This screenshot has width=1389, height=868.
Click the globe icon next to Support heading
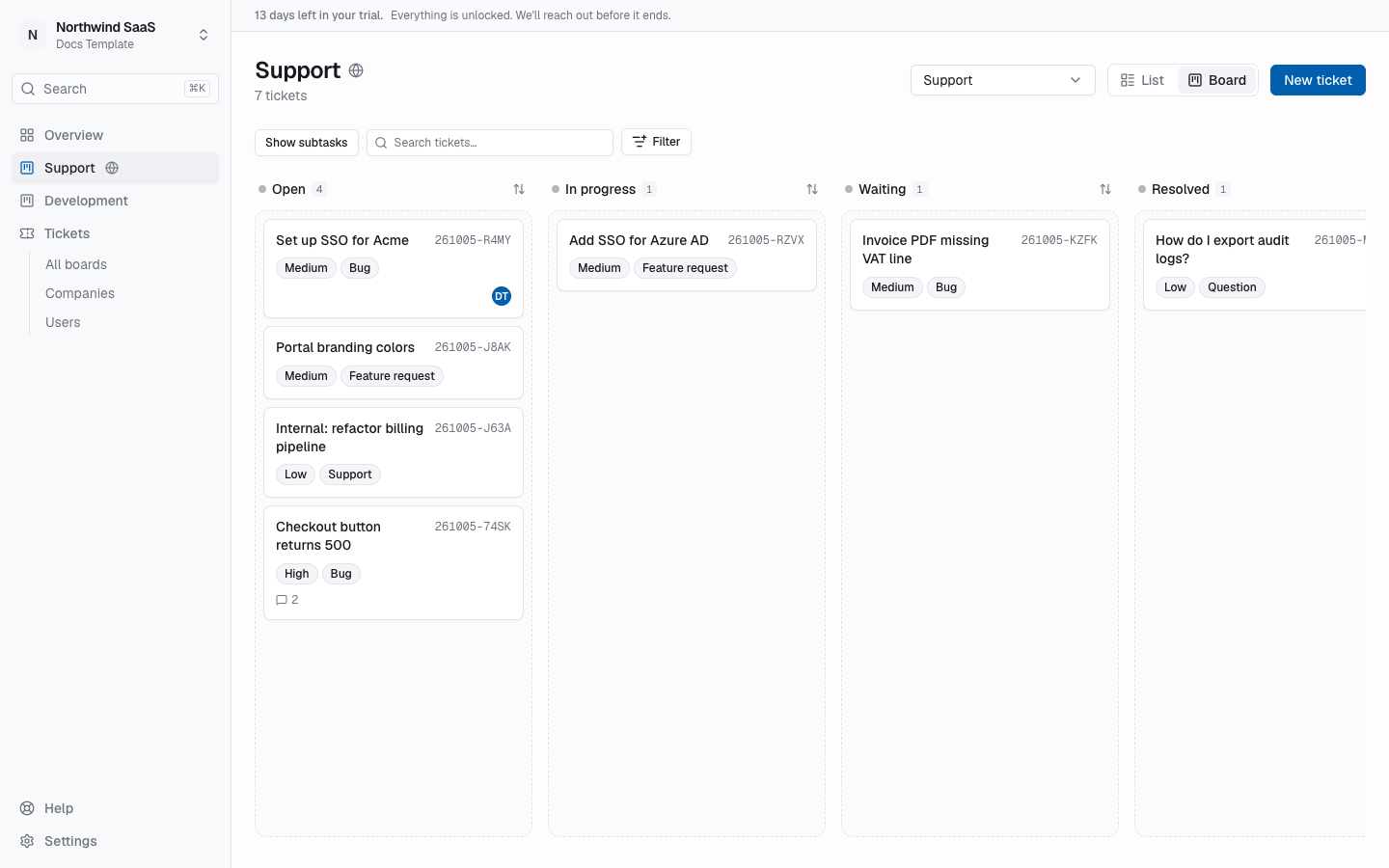pyautogui.click(x=356, y=70)
